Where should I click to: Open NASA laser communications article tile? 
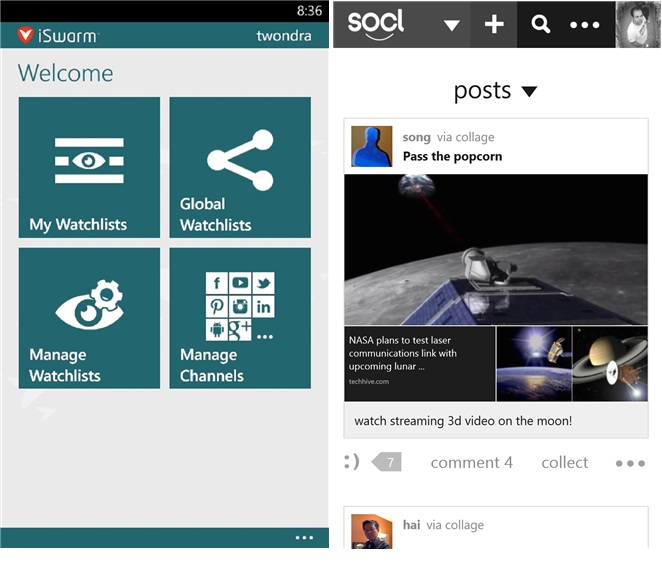tap(420, 363)
